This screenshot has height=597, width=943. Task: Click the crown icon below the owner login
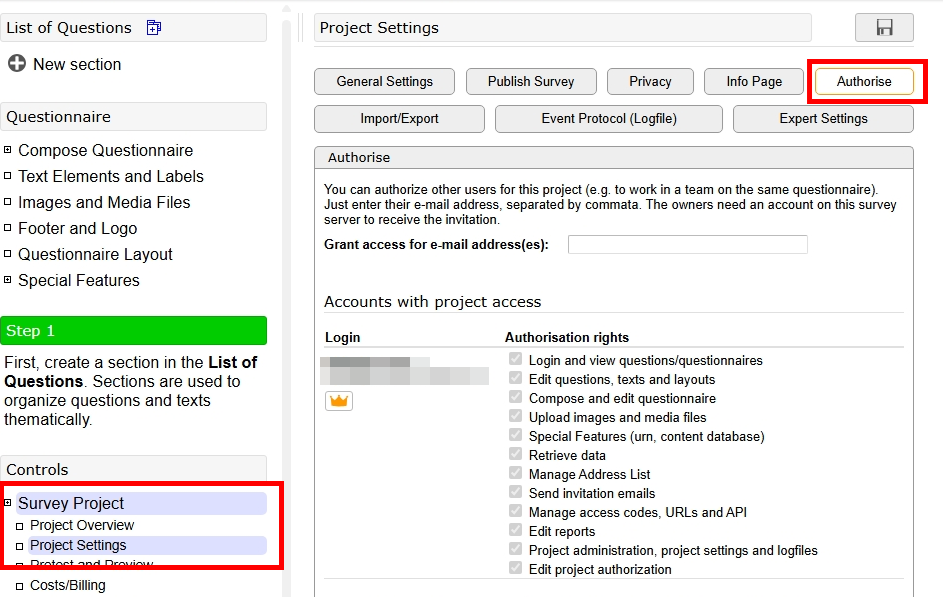[338, 400]
